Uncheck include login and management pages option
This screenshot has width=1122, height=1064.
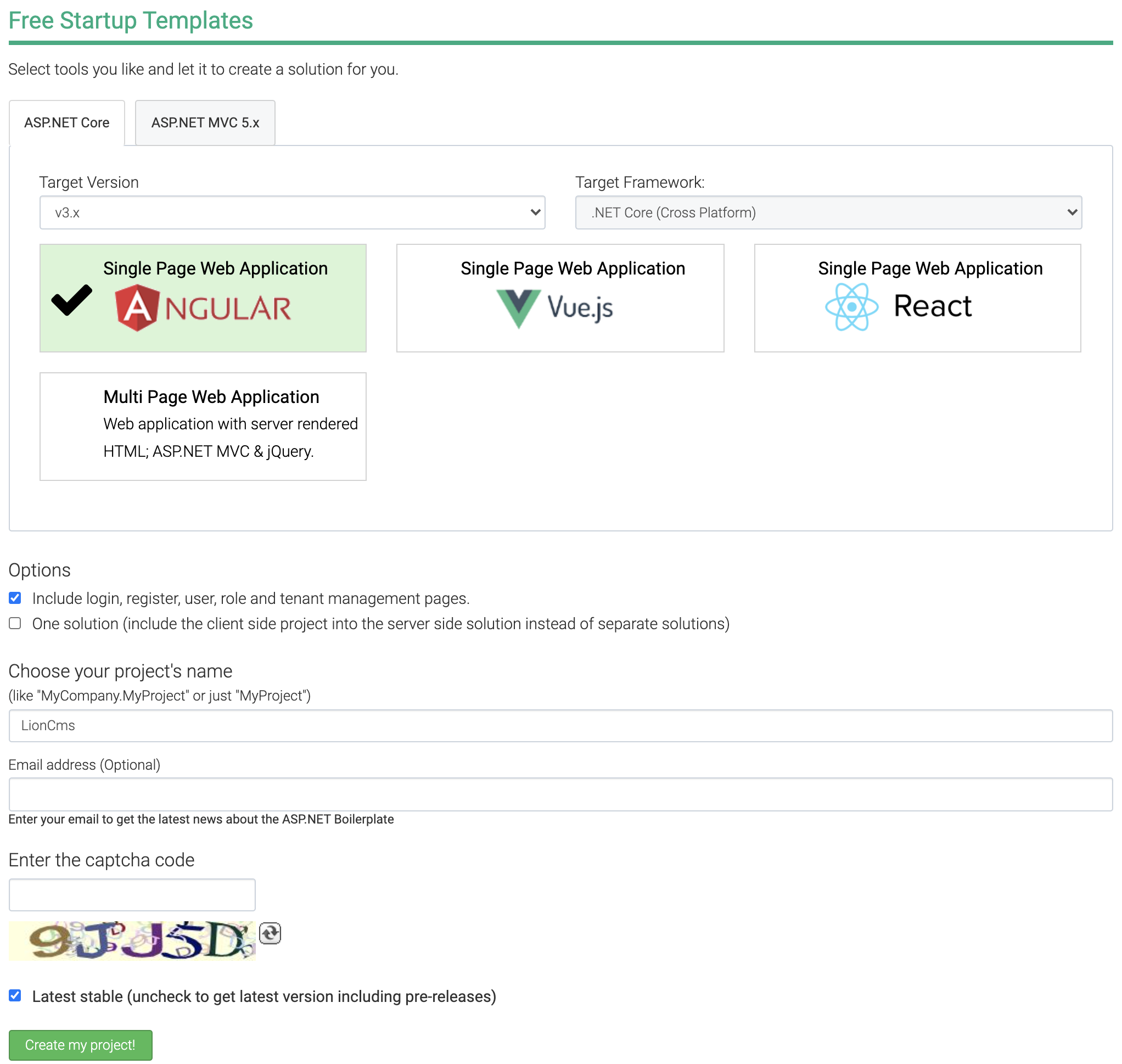click(x=15, y=598)
